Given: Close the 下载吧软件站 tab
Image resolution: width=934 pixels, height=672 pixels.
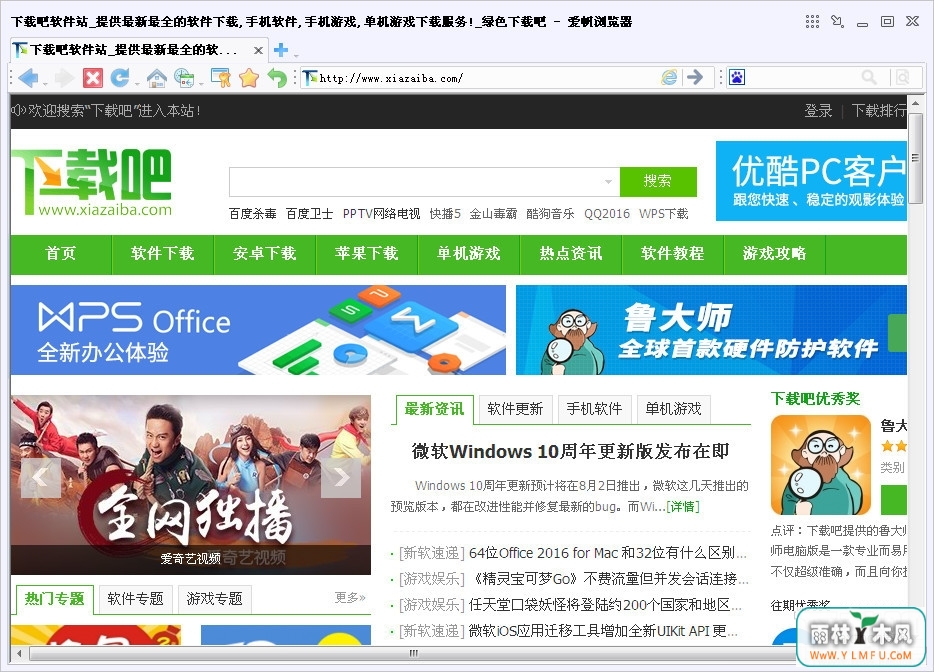Looking at the screenshot, I should click(258, 50).
